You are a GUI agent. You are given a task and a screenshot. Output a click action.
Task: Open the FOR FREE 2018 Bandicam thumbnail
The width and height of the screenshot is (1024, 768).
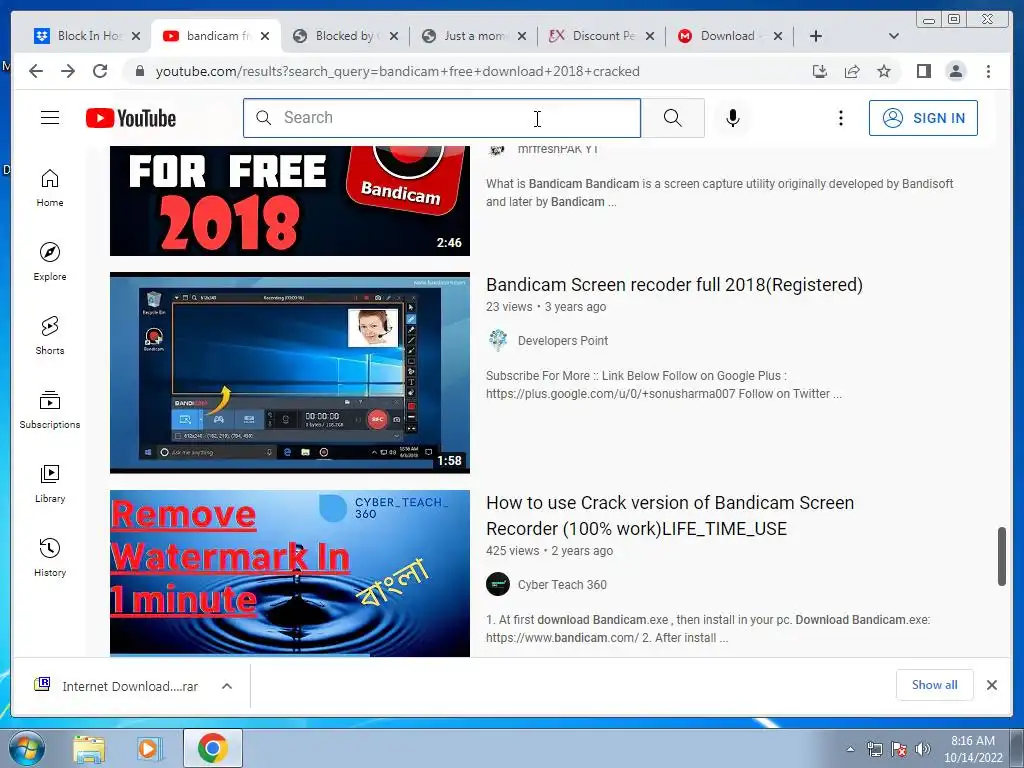coord(290,200)
